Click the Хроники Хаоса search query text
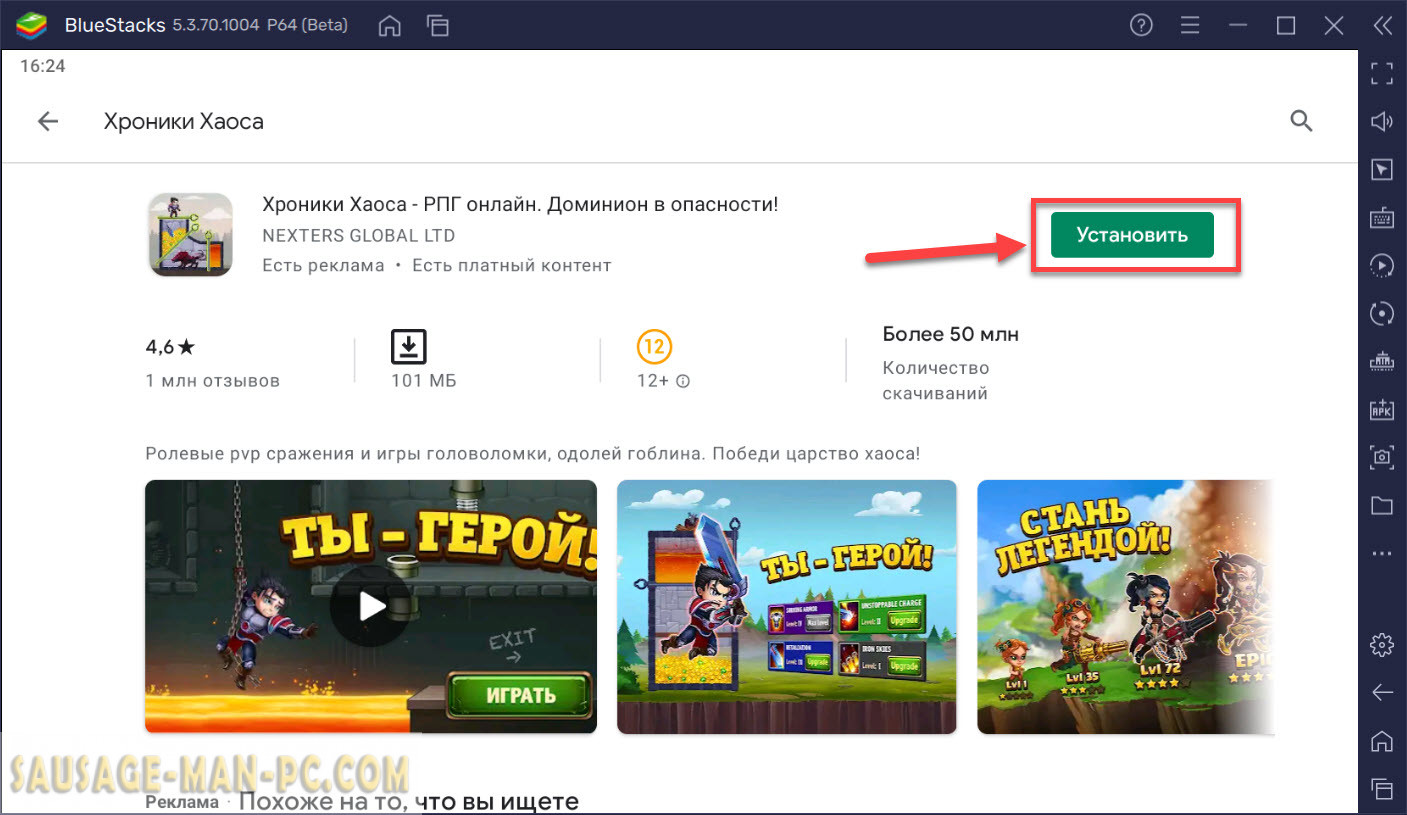Screen dimensions: 1407x815 [184, 122]
